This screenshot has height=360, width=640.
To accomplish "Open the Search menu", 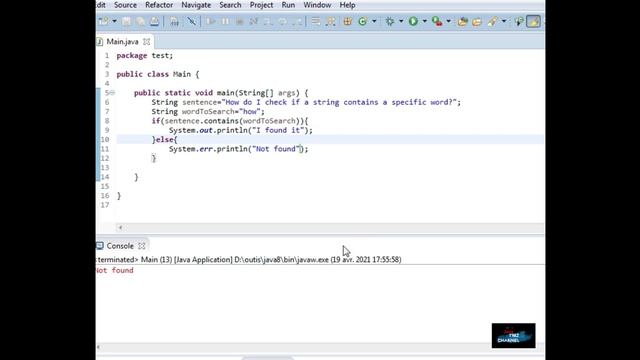I will 230,5.
